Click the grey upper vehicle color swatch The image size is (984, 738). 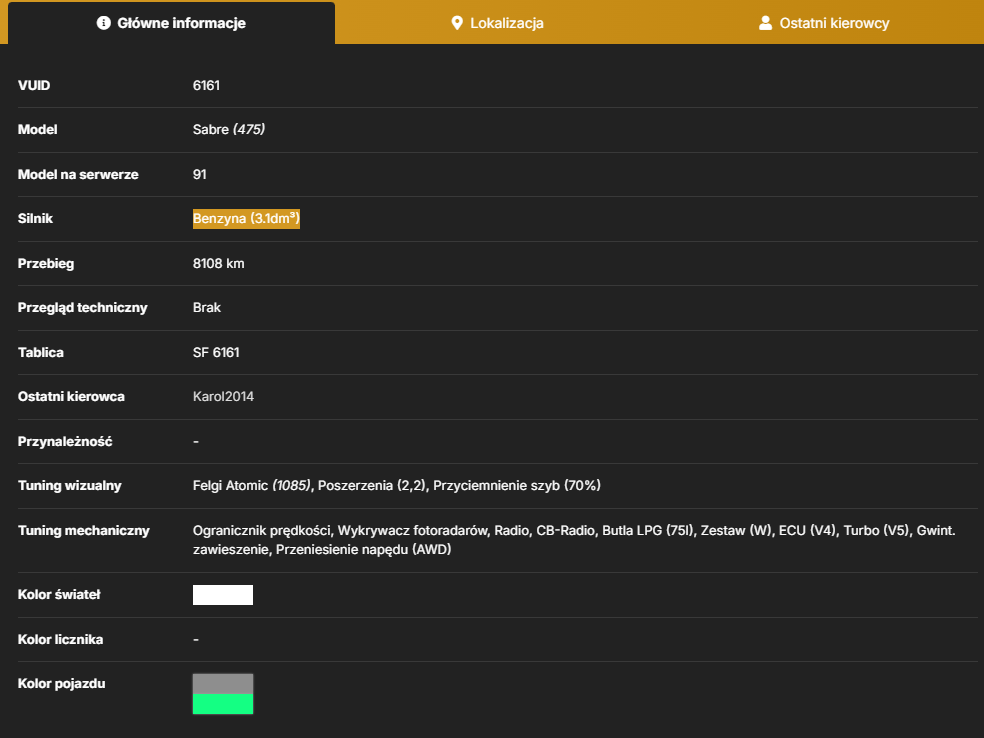[x=223, y=684]
